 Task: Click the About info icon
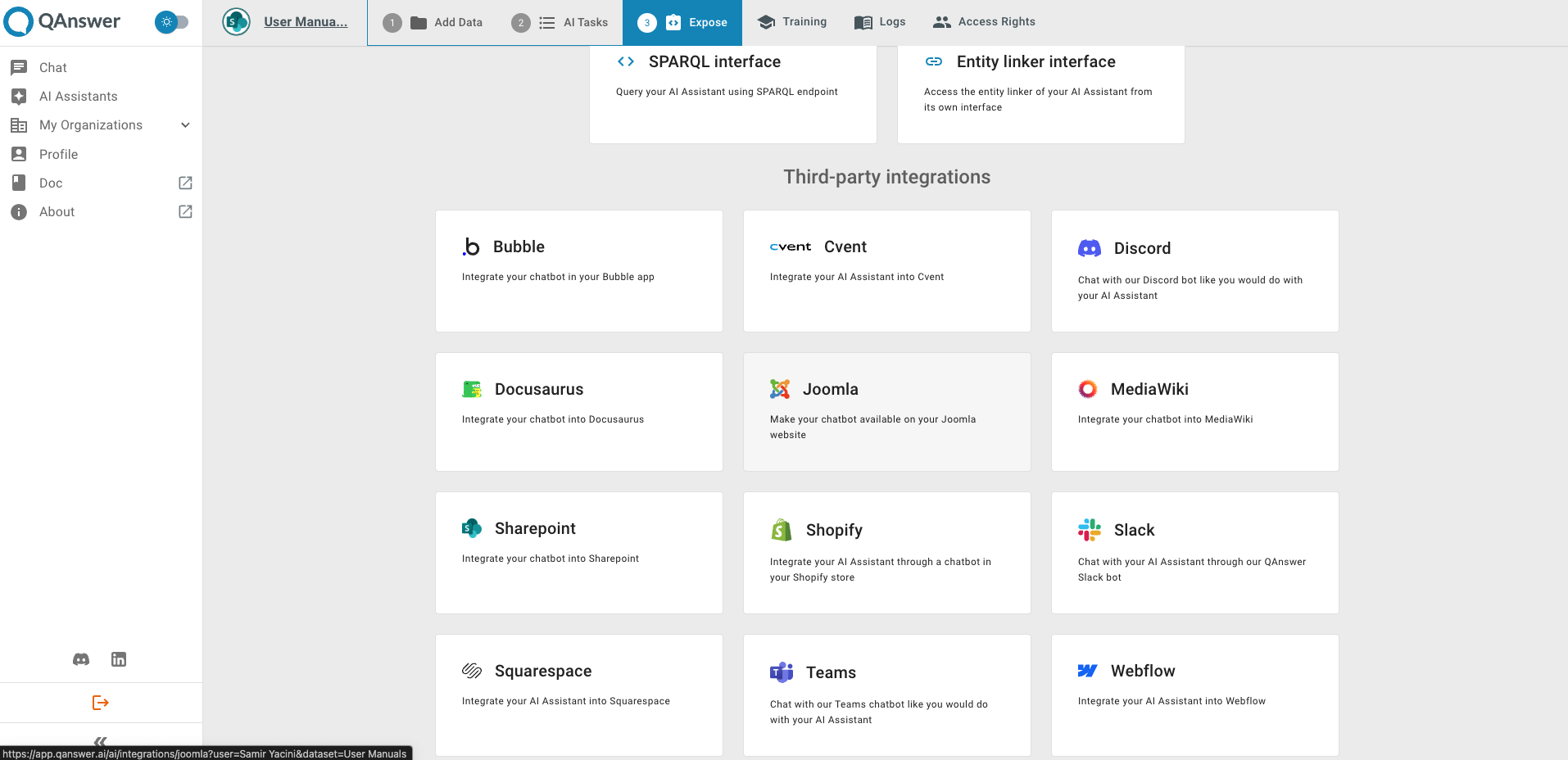tap(19, 211)
